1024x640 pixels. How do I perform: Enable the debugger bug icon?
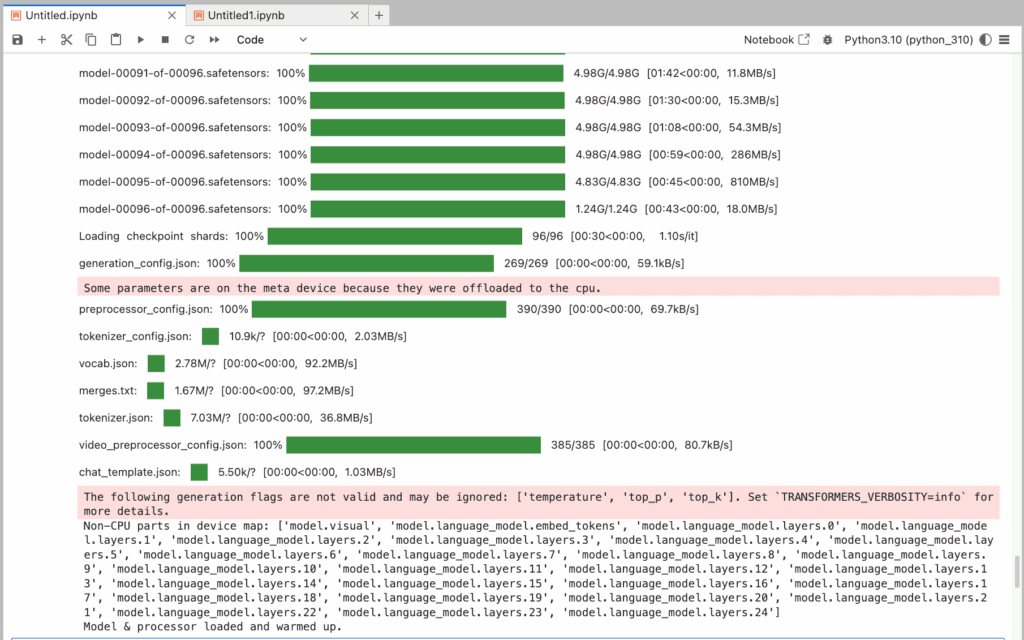point(827,40)
